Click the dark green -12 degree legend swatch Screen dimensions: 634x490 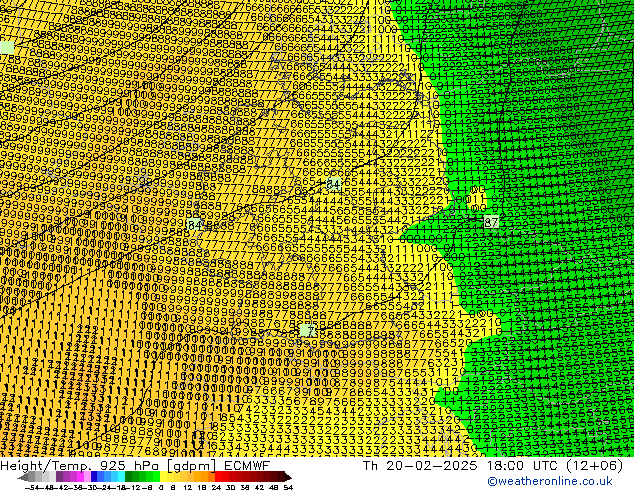(x=129, y=476)
